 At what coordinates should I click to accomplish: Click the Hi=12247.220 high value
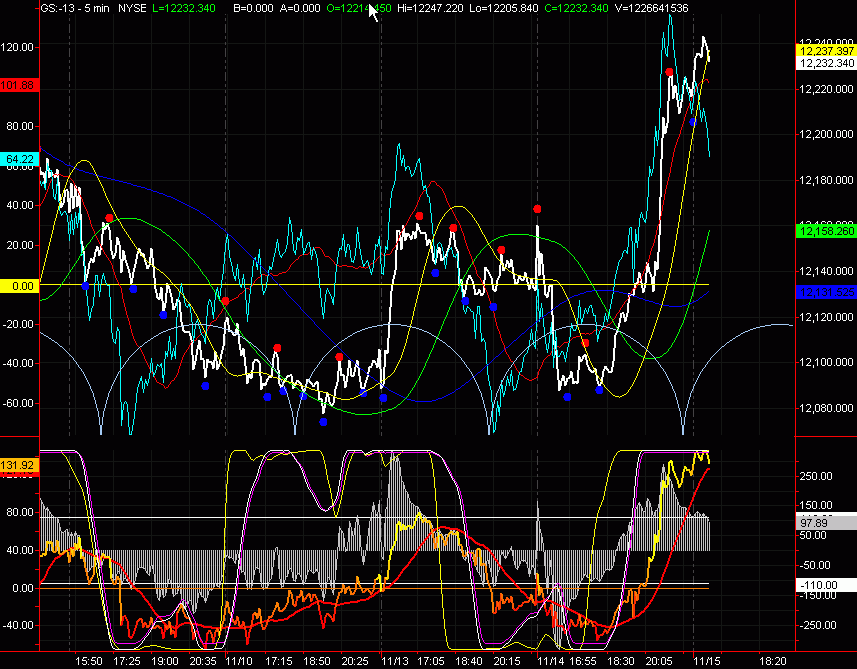(x=430, y=8)
